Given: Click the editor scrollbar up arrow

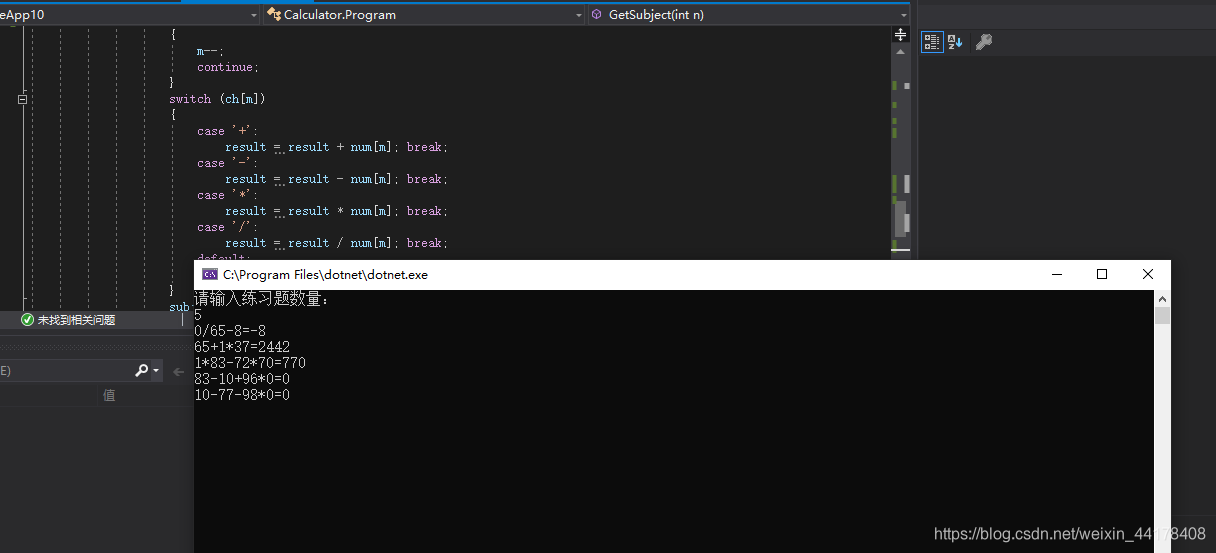Looking at the screenshot, I should (x=900, y=50).
